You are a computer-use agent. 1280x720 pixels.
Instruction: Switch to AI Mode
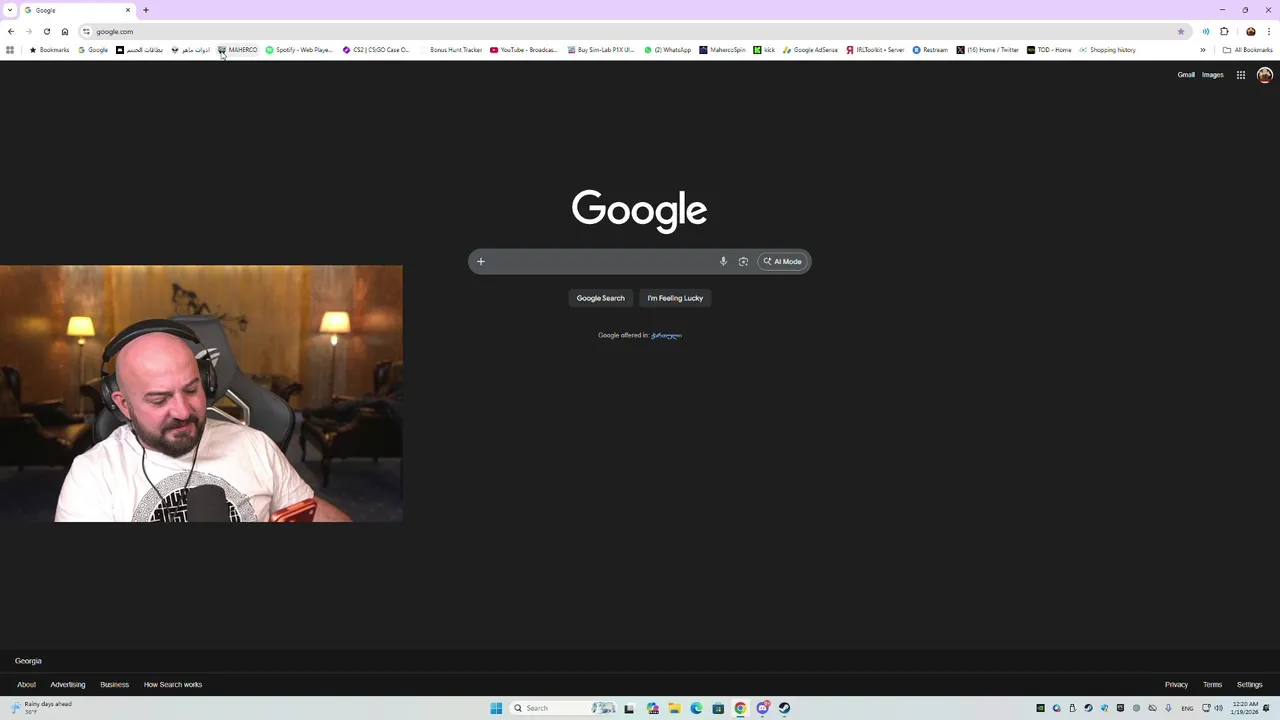pyautogui.click(x=783, y=262)
